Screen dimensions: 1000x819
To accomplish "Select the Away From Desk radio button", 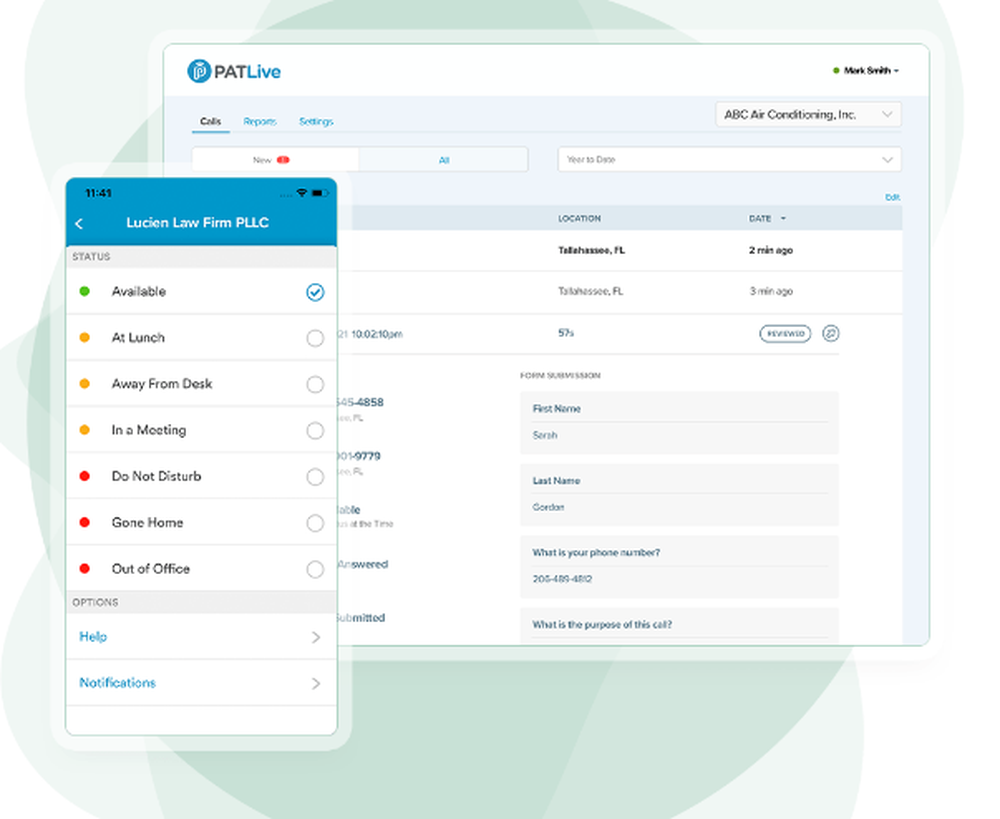I will [x=315, y=384].
